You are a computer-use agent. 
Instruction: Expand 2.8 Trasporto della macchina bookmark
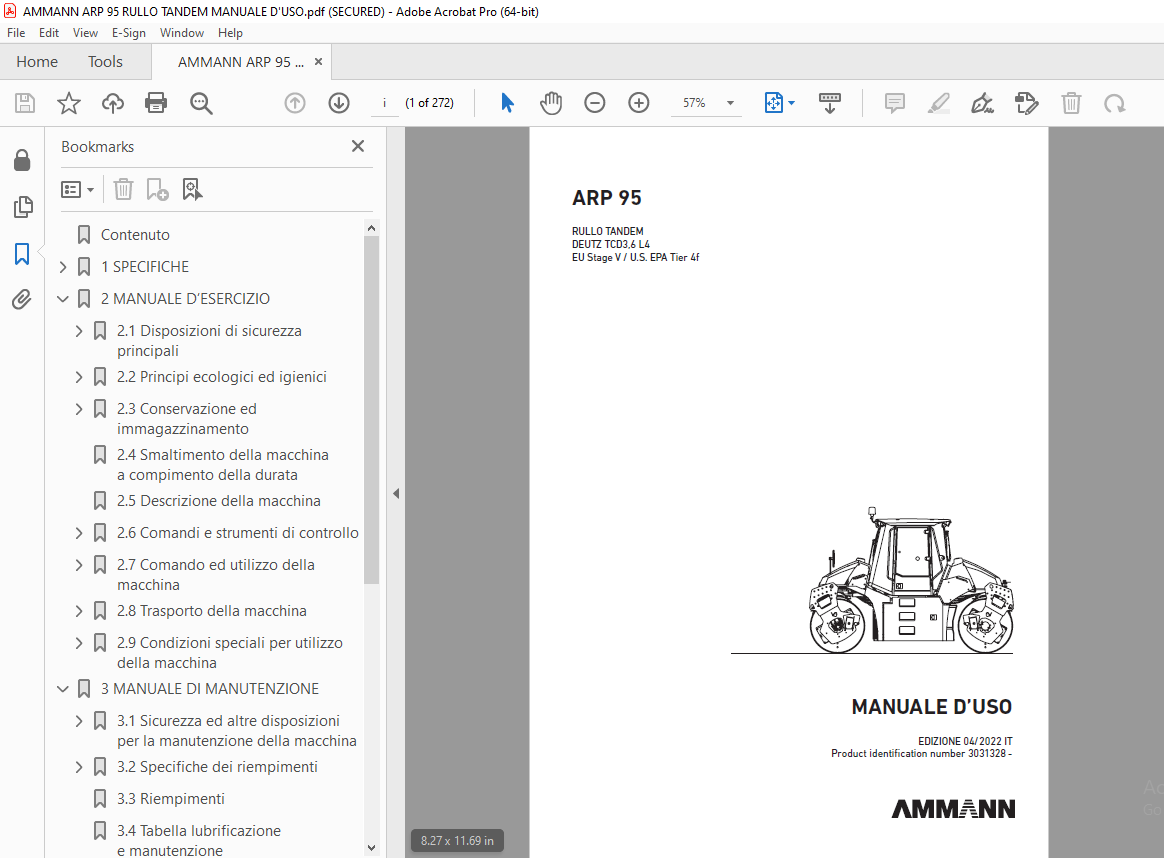click(x=79, y=611)
